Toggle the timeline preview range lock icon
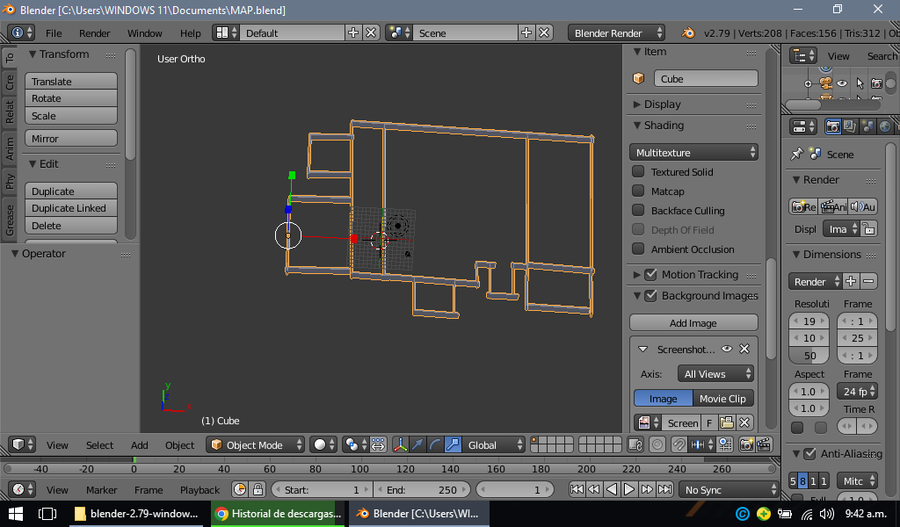This screenshot has width=900, height=527. 258,489
